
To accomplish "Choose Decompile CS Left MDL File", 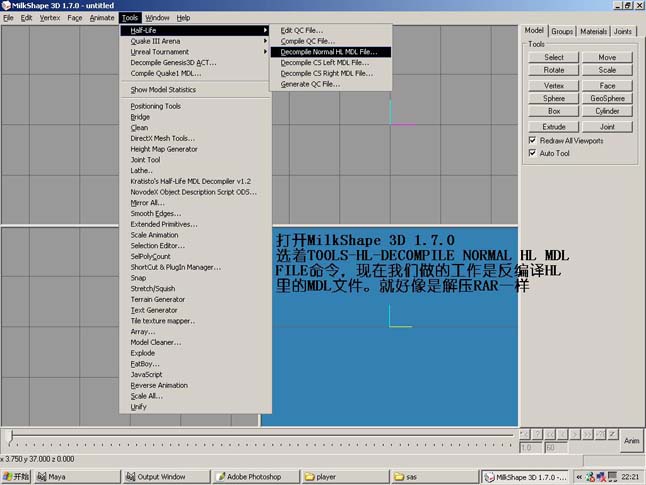I will tap(331, 62).
